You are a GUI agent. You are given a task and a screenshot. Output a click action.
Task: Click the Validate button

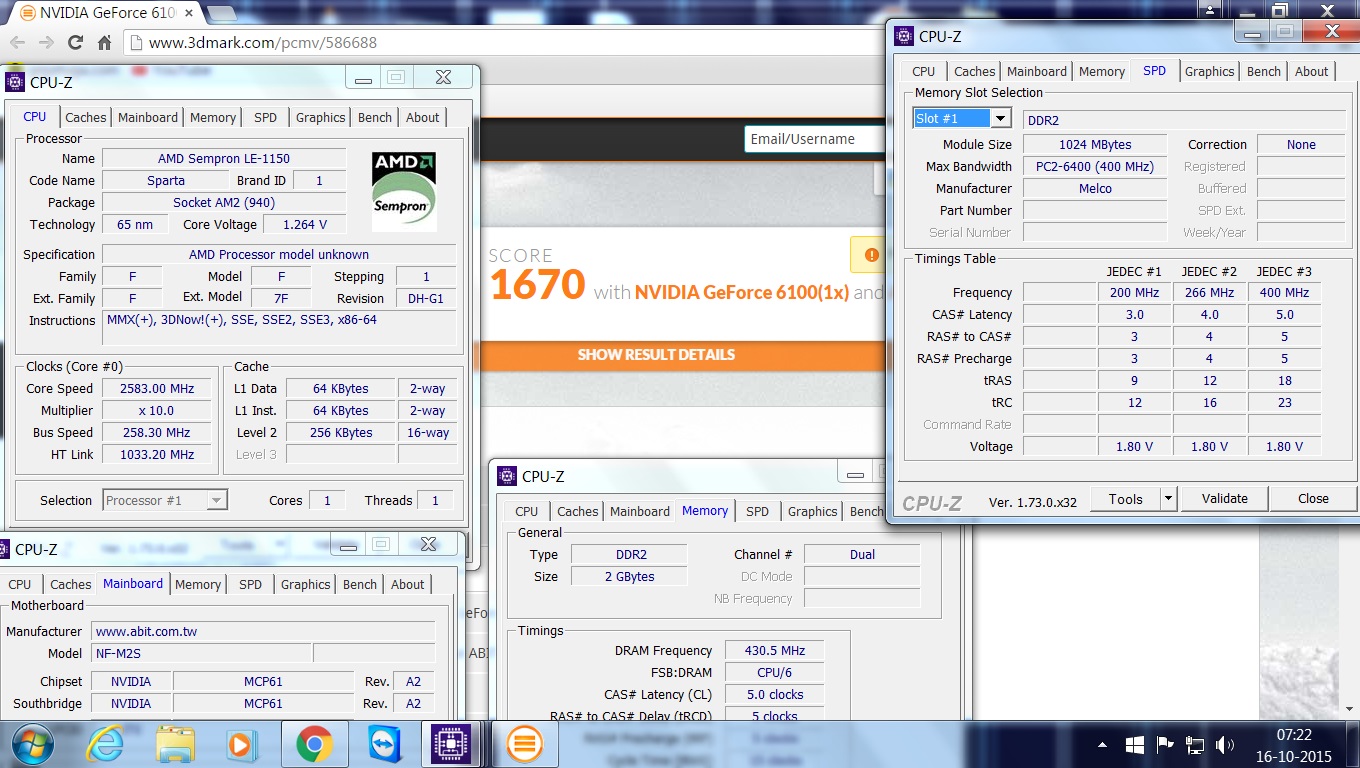pos(1225,498)
